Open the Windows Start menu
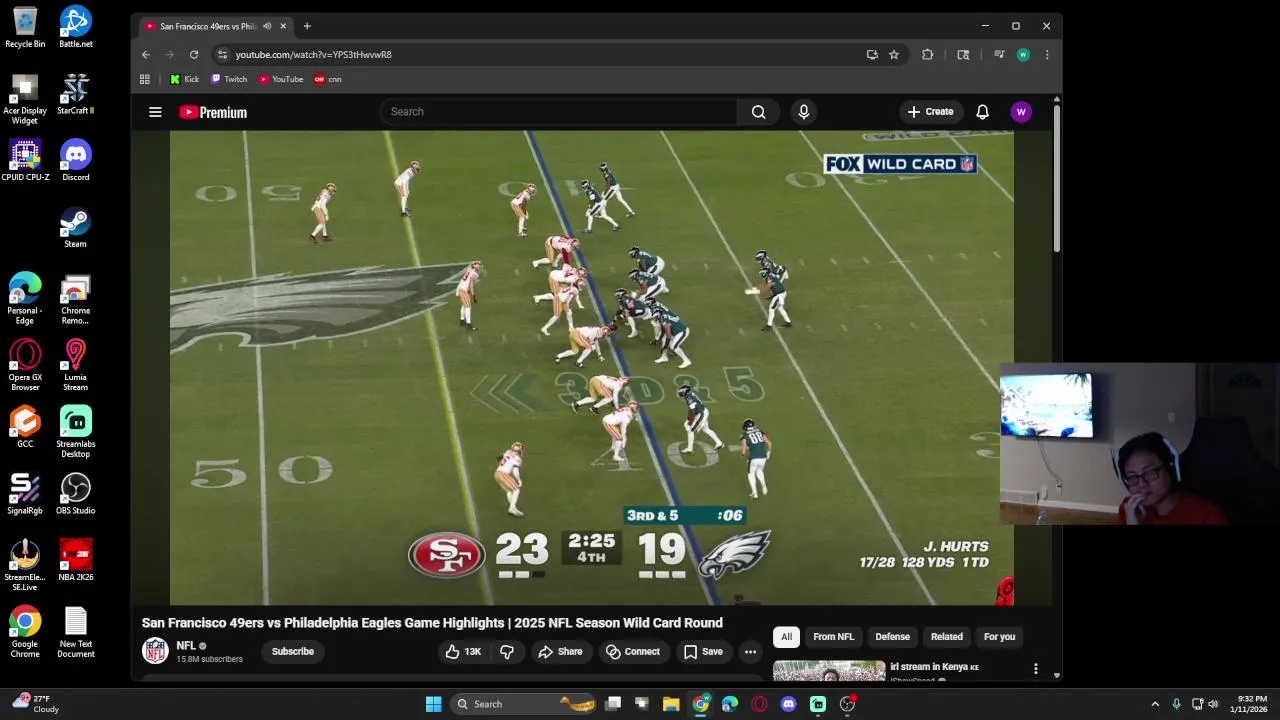 [x=433, y=704]
